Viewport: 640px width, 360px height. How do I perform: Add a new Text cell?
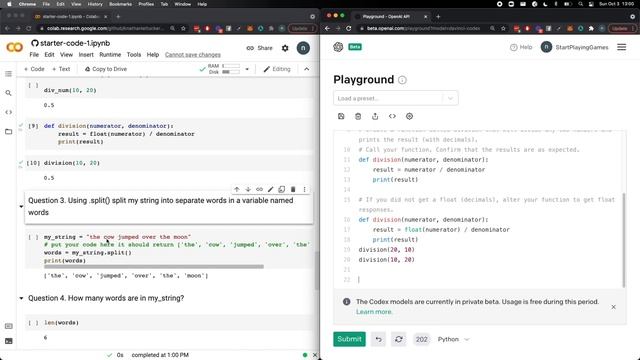pyautogui.click(x=61, y=69)
